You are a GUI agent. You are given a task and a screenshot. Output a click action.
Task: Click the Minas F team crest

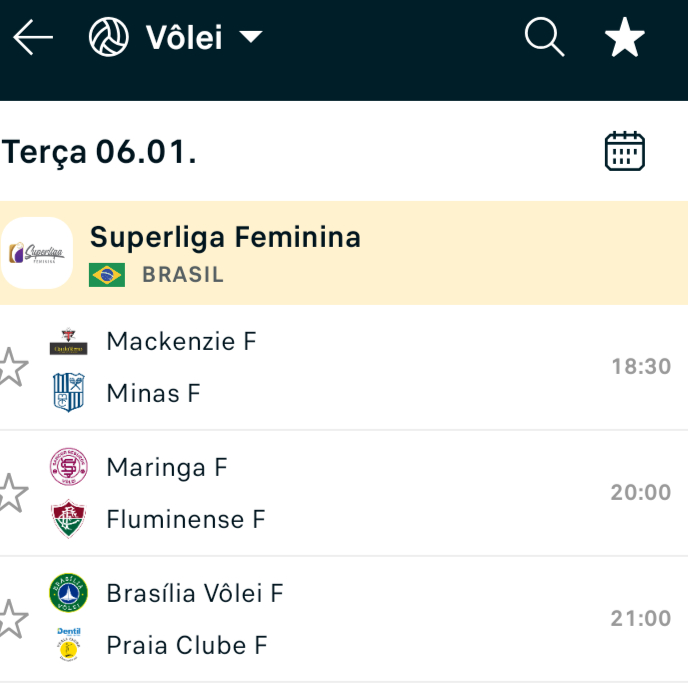tap(68, 392)
